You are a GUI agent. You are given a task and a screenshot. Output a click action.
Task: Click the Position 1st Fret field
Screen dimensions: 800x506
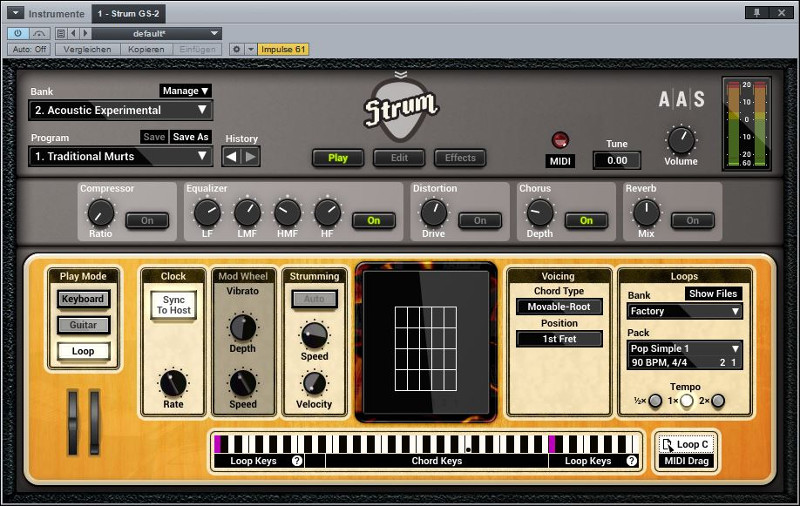(559, 339)
